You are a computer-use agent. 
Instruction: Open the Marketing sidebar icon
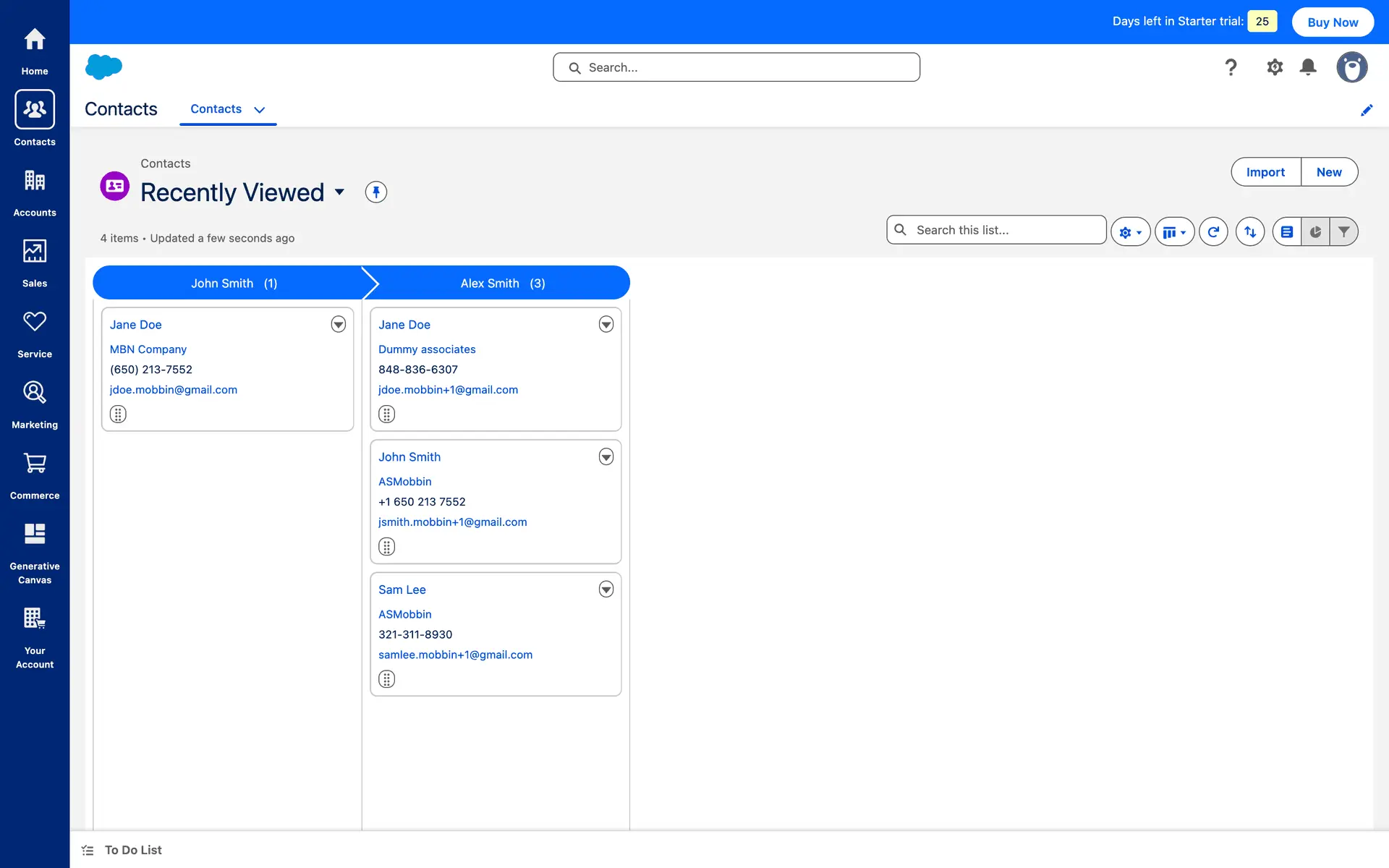point(34,404)
